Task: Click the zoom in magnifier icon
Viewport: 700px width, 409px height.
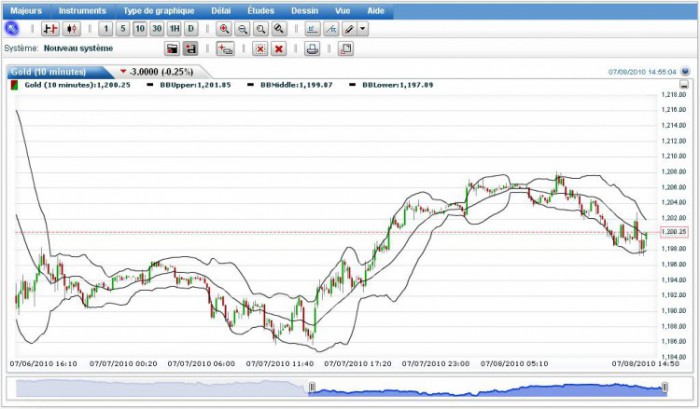Action: (x=224, y=29)
